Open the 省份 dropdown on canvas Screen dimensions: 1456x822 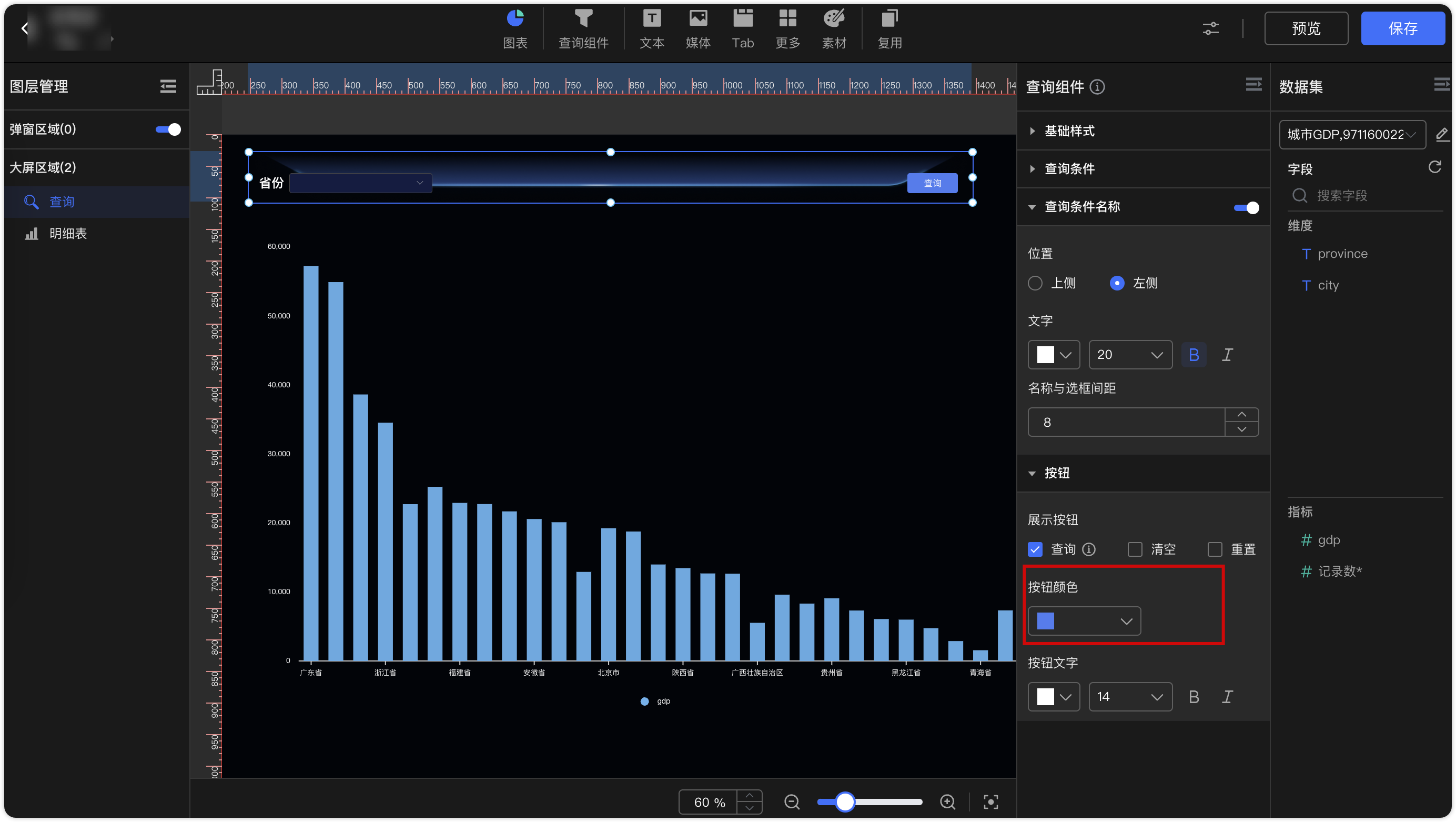(x=361, y=183)
